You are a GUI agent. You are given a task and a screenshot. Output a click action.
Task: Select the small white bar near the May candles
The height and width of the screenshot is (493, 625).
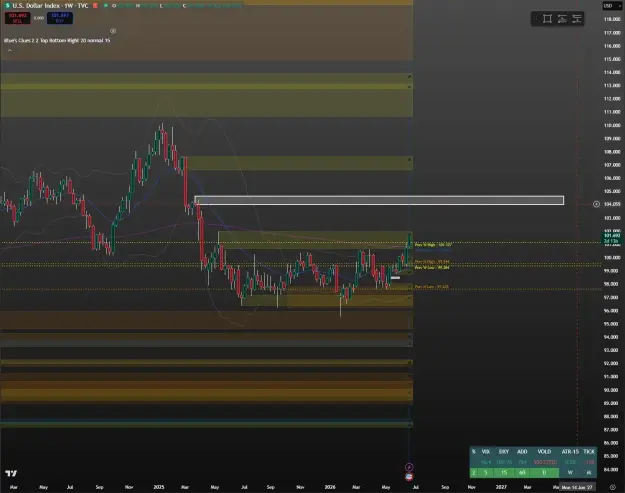(395, 277)
